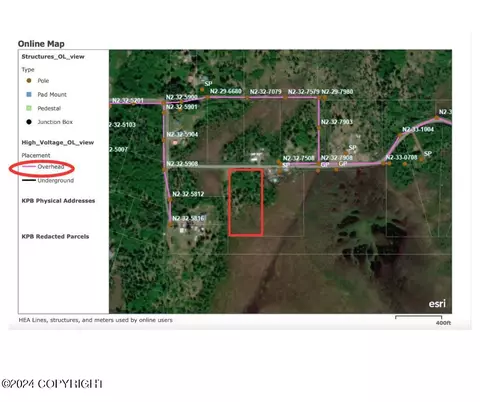Screen dimensions: 480x402
Task: Click map label N2-32-5900
Action: pyautogui.click(x=182, y=97)
